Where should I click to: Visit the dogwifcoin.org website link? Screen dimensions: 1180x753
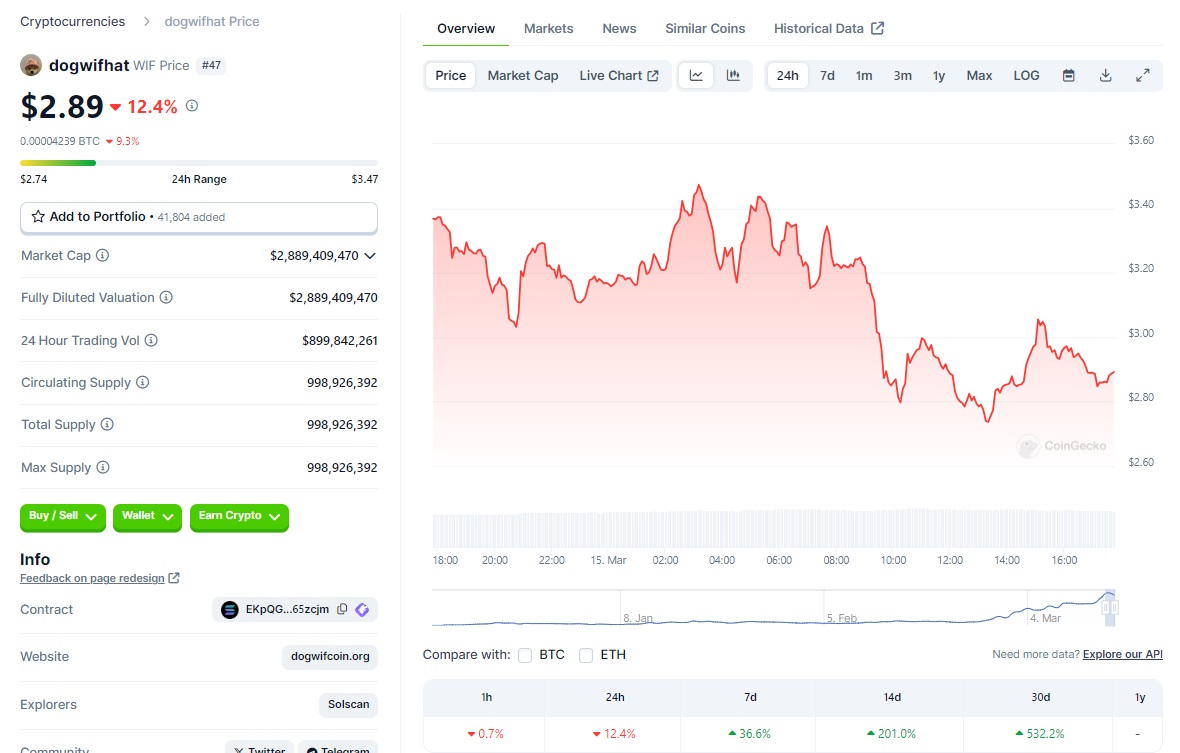tap(330, 657)
